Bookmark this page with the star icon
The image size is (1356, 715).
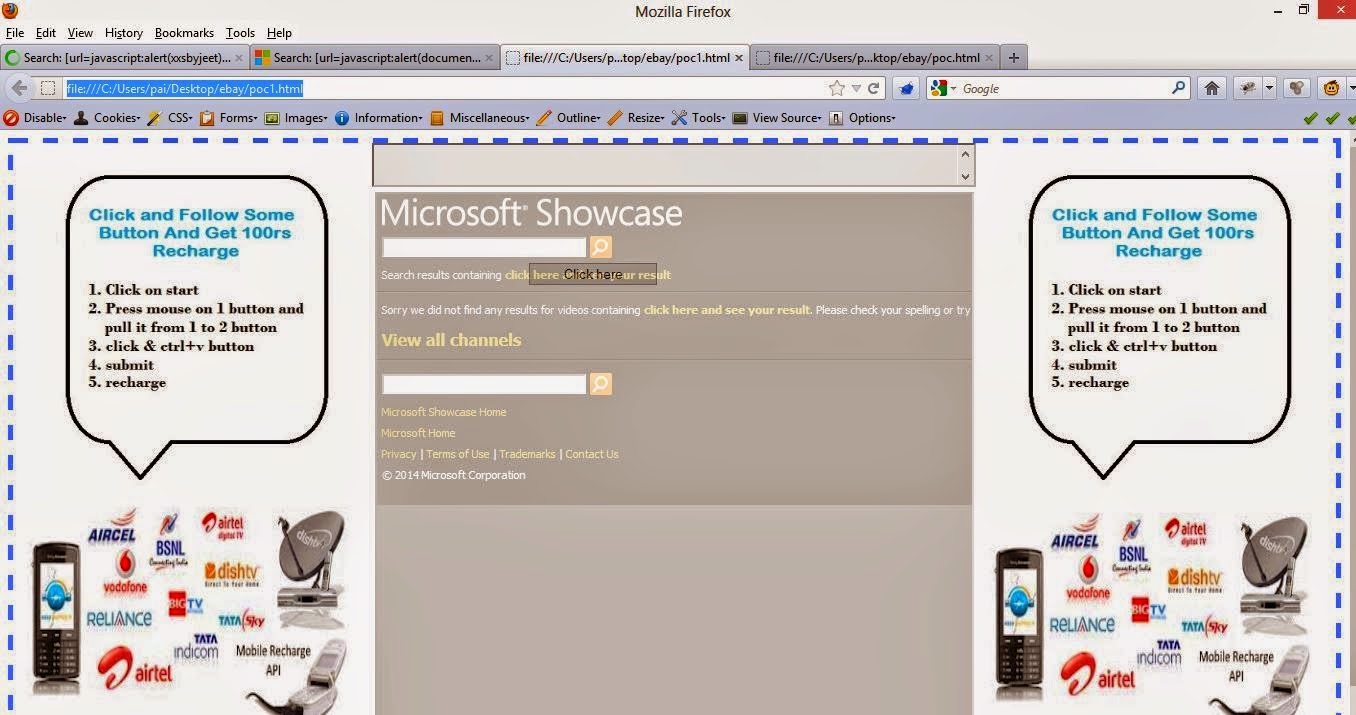point(837,88)
